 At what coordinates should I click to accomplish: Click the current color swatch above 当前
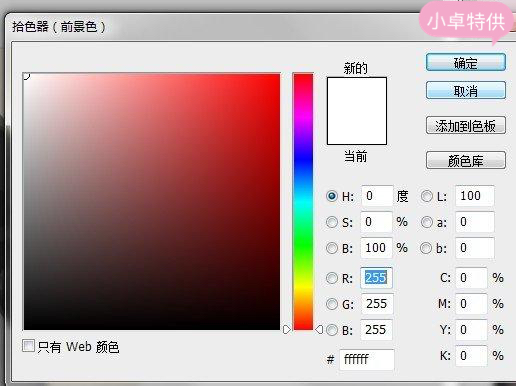pyautogui.click(x=357, y=128)
